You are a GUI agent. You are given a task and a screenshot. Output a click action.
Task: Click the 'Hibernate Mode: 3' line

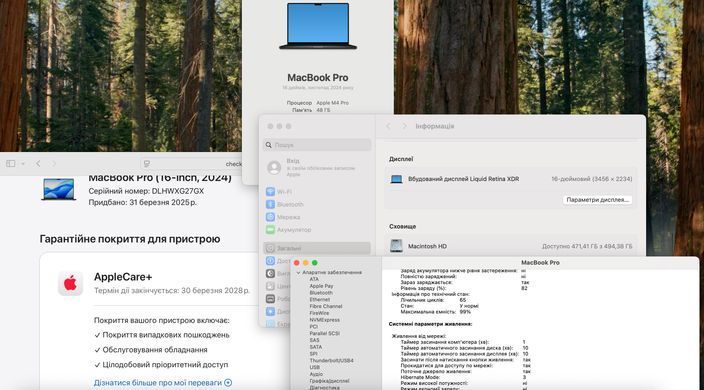(x=463, y=377)
